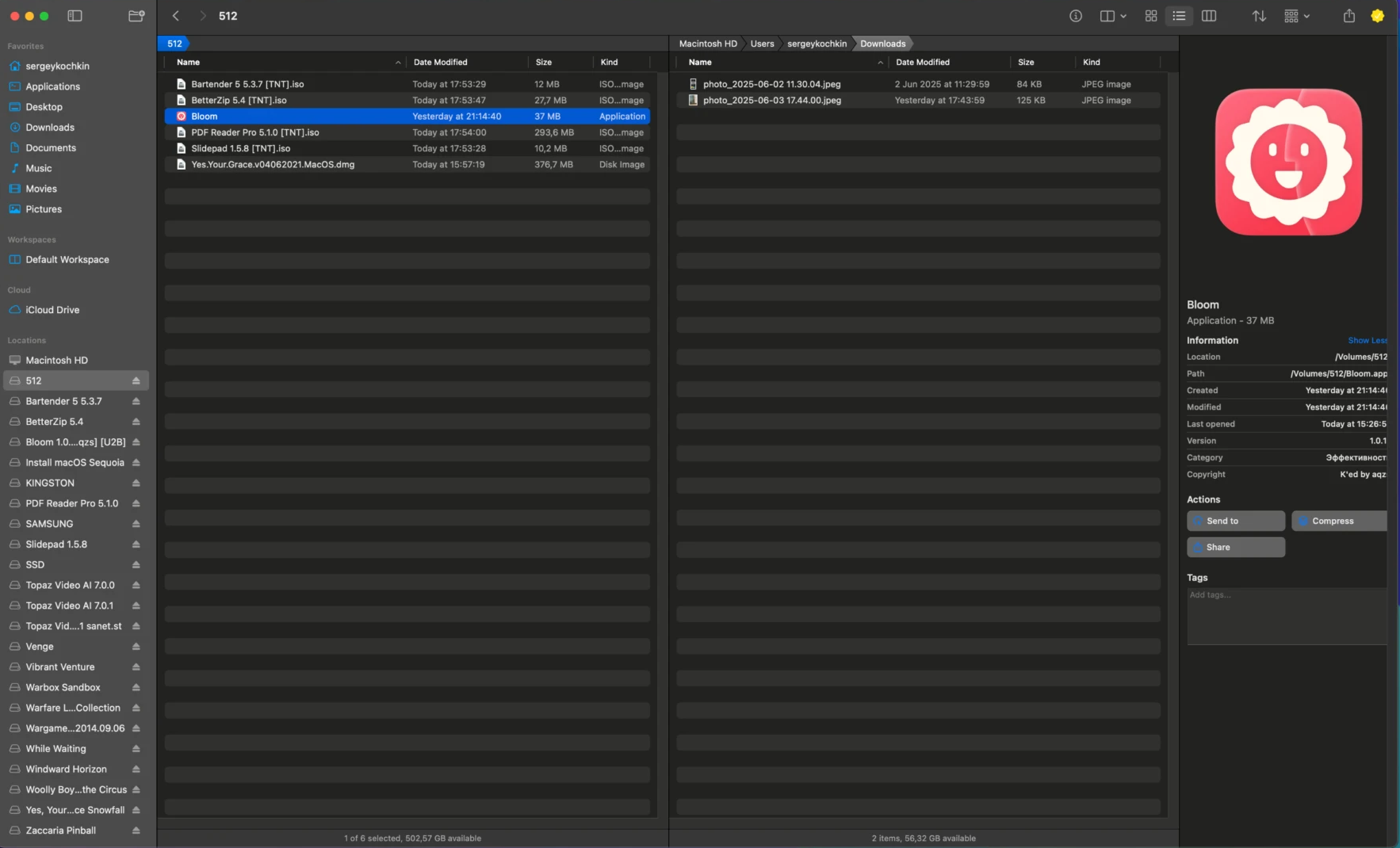
Task: Open Movies in the sidebar
Action: point(76,189)
